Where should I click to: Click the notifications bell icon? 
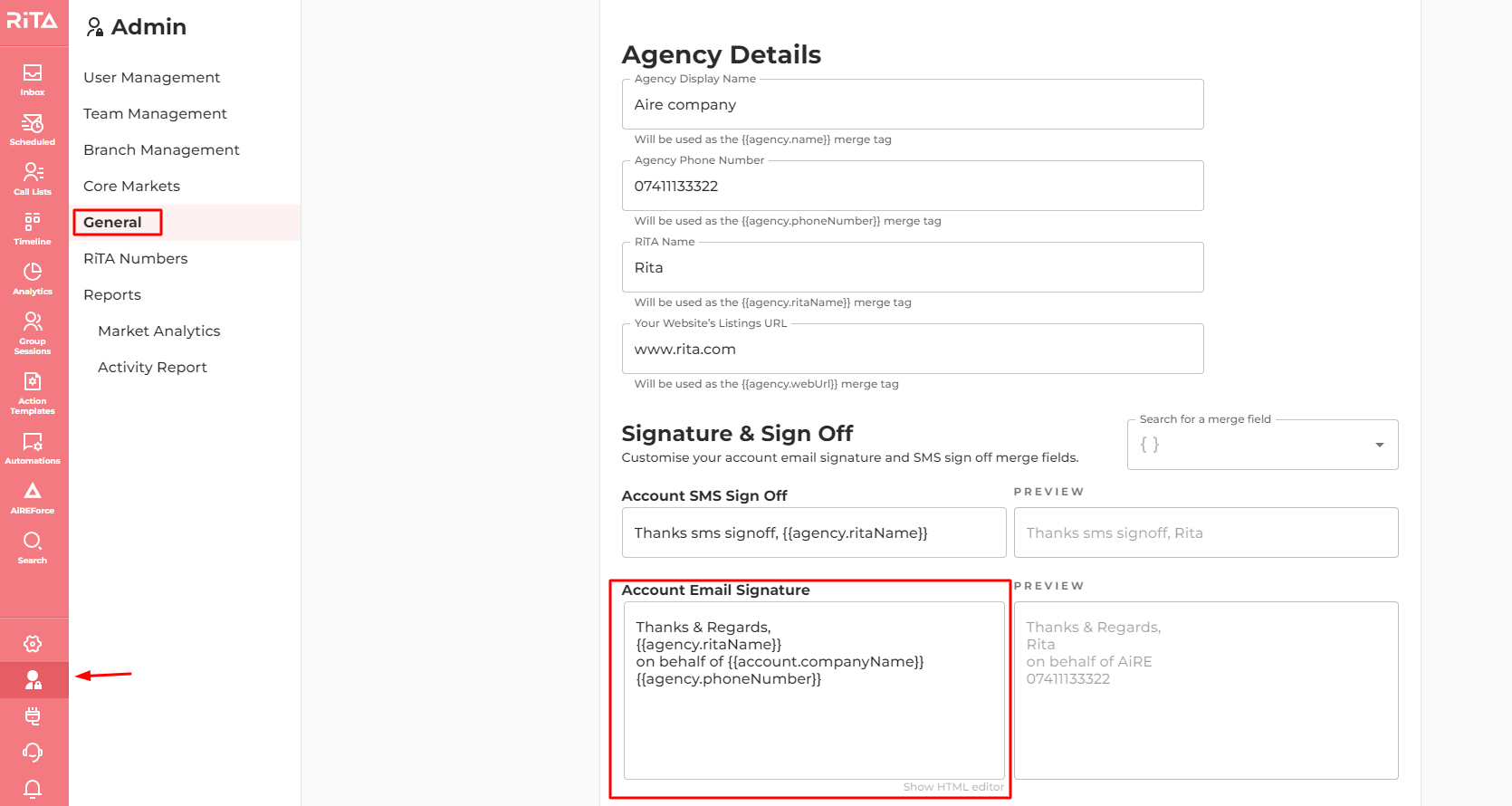(x=33, y=789)
